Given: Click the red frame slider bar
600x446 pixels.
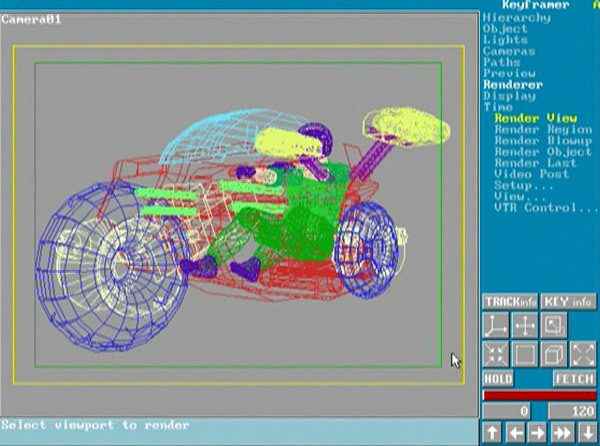Looking at the screenshot, I should click(x=539, y=395).
